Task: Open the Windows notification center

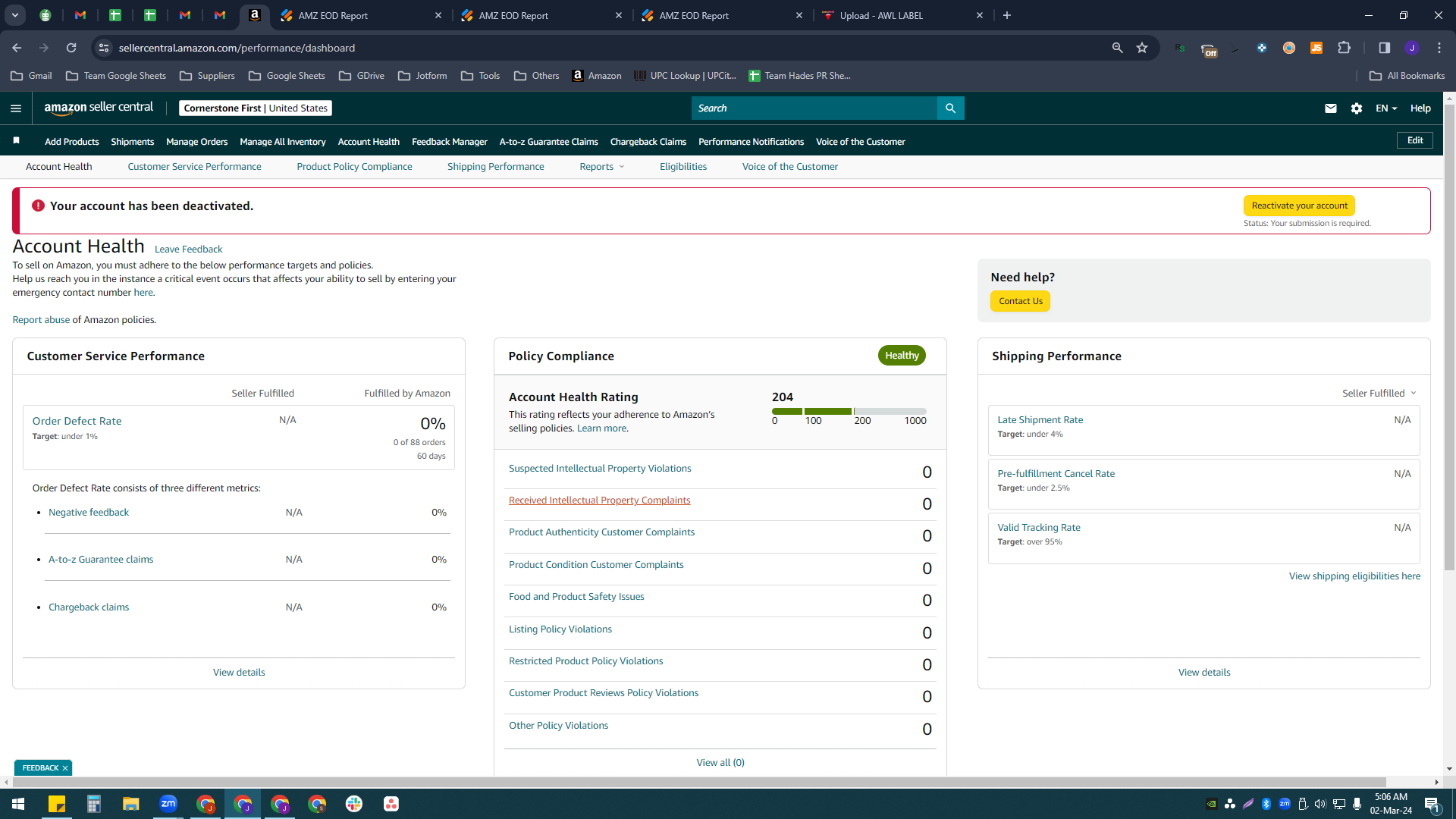Action: [1432, 804]
